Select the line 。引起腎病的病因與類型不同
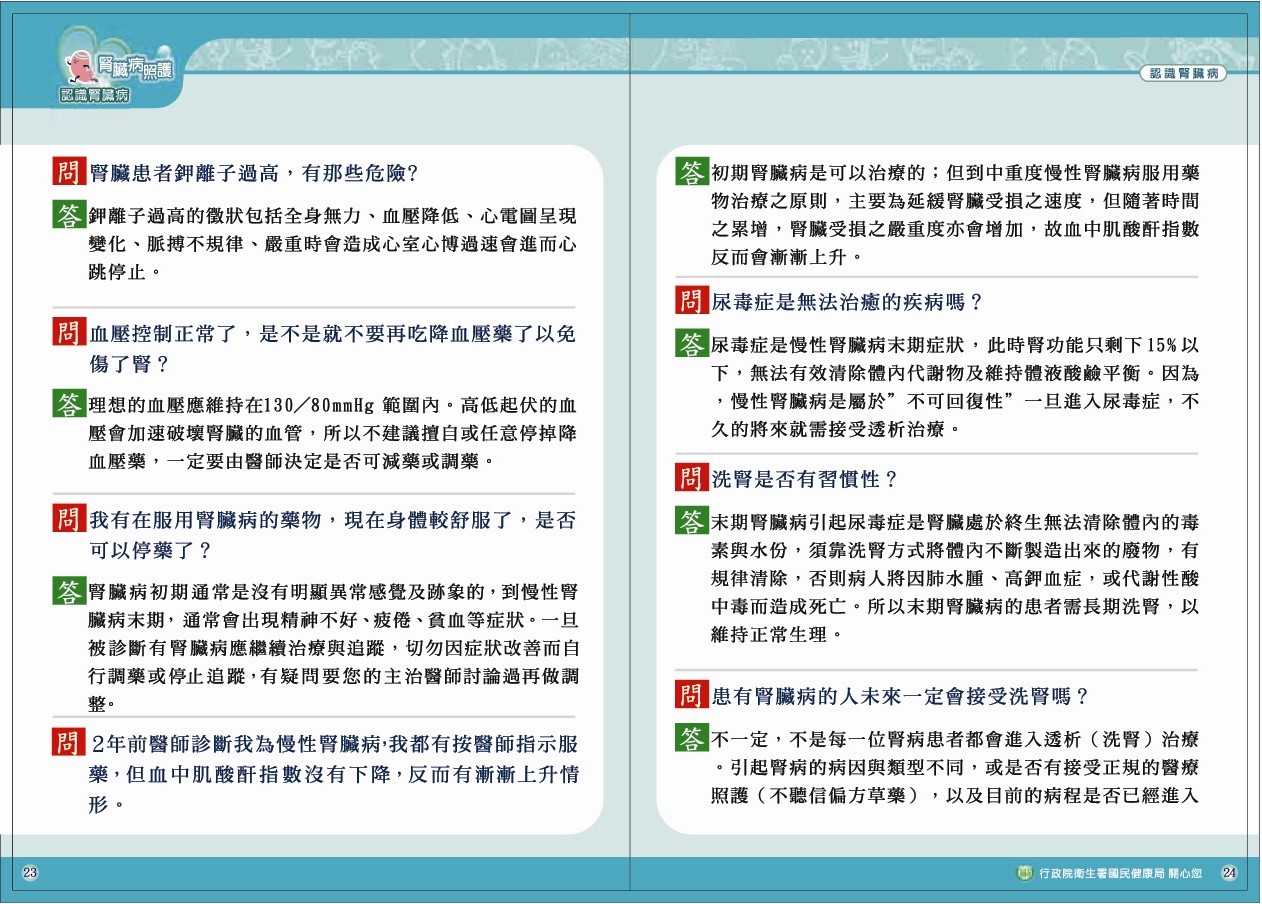The height and width of the screenshot is (904, 1262). [x=955, y=768]
